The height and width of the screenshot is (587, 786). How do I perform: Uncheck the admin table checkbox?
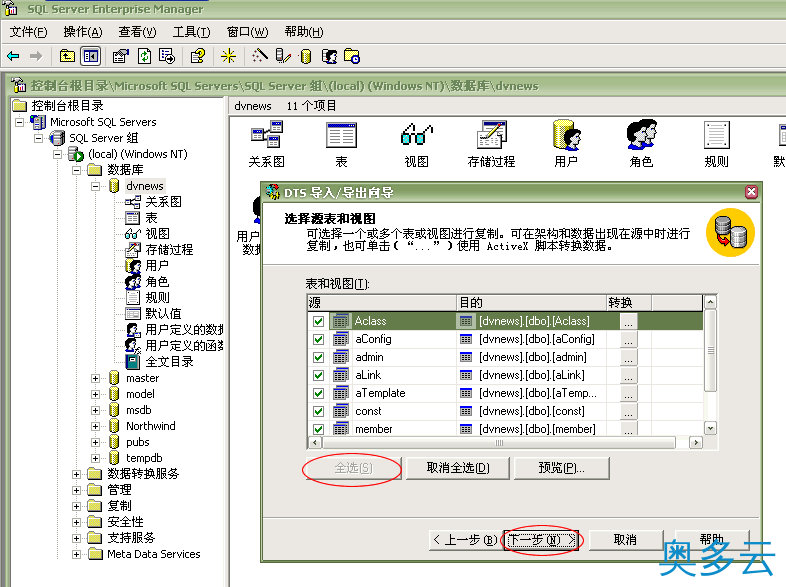[319, 357]
